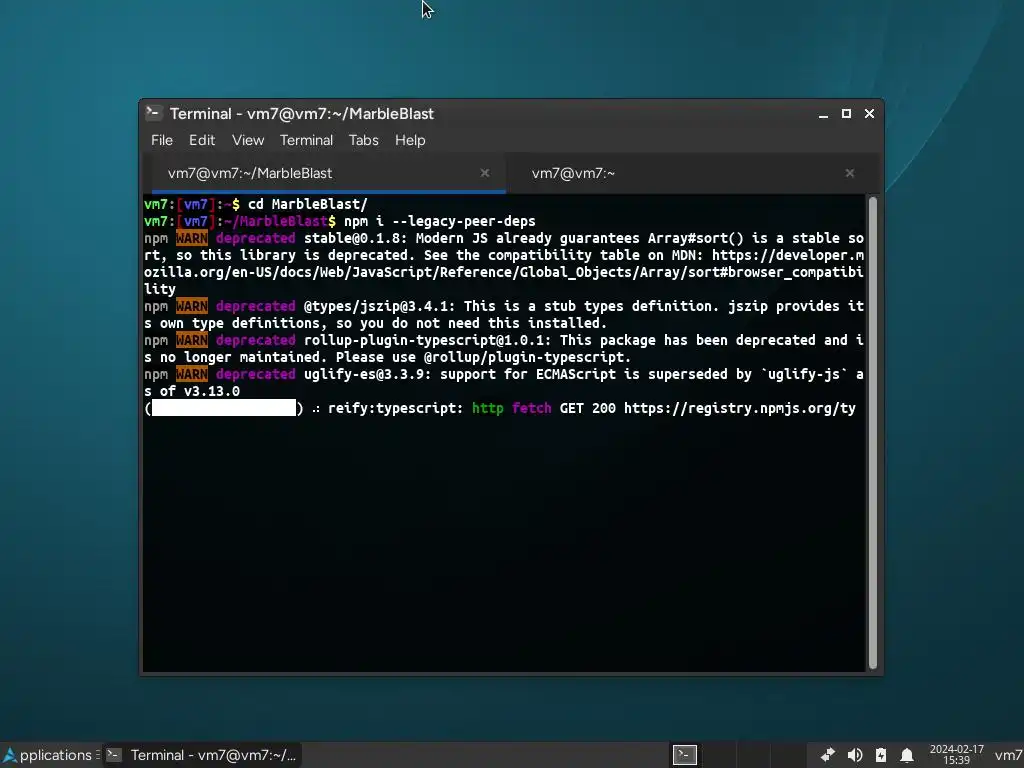Open the Applications menu on the panel
This screenshot has width=1024, height=768.
(x=50, y=755)
